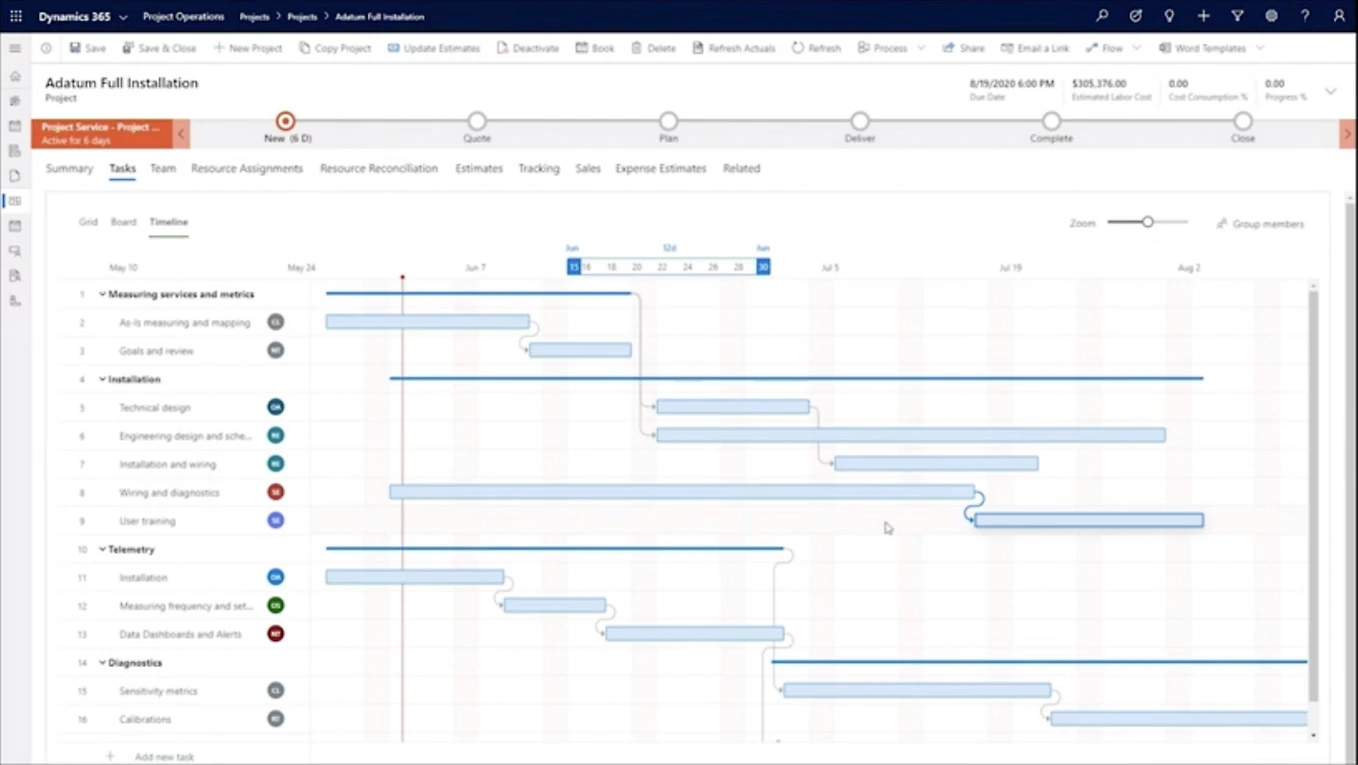This screenshot has width=1358, height=765.
Task: Adjust the Zoom slider handle
Action: tap(1148, 222)
